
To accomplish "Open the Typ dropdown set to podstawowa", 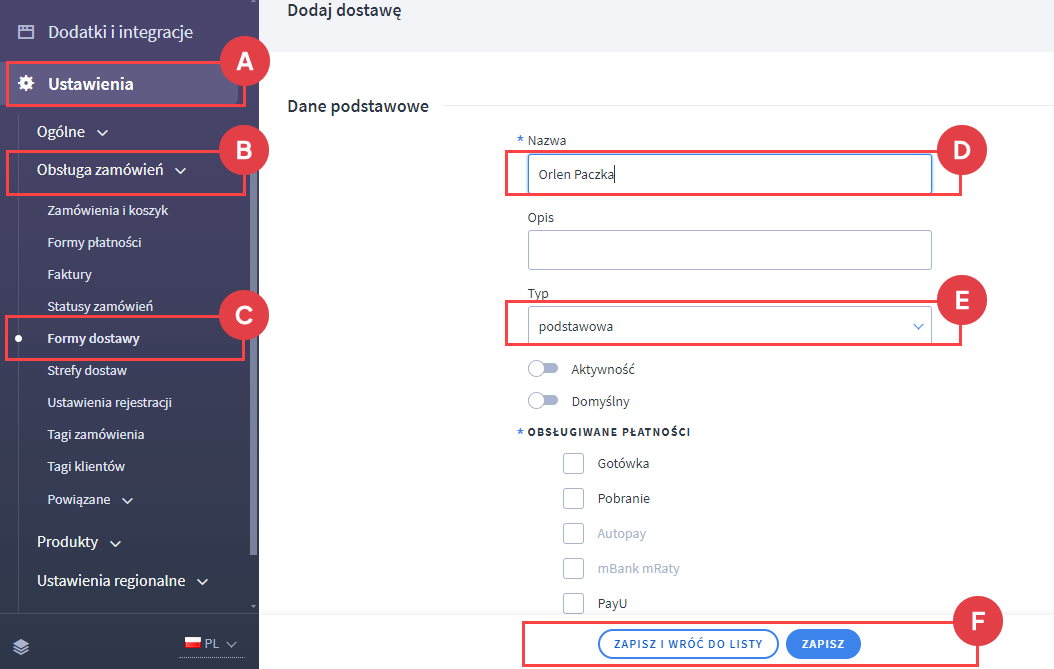I will [729, 326].
